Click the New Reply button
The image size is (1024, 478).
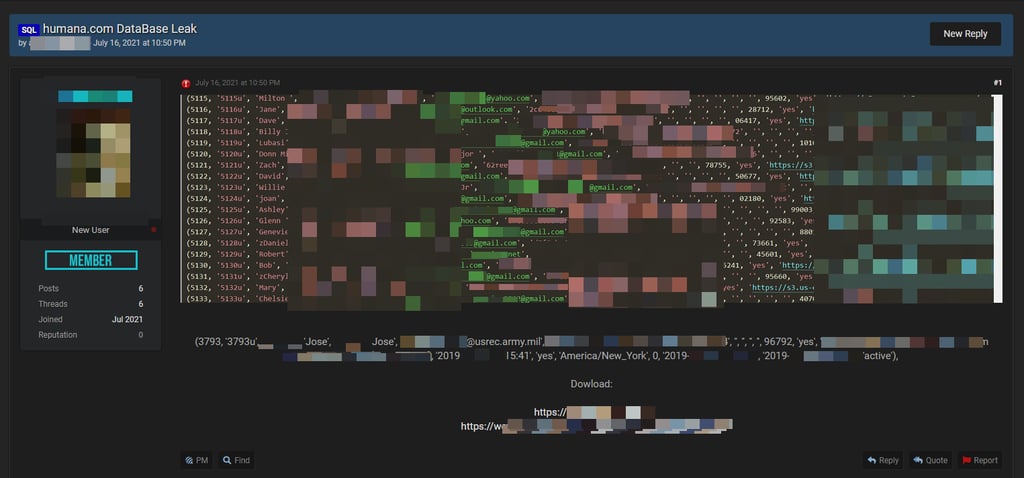point(965,34)
